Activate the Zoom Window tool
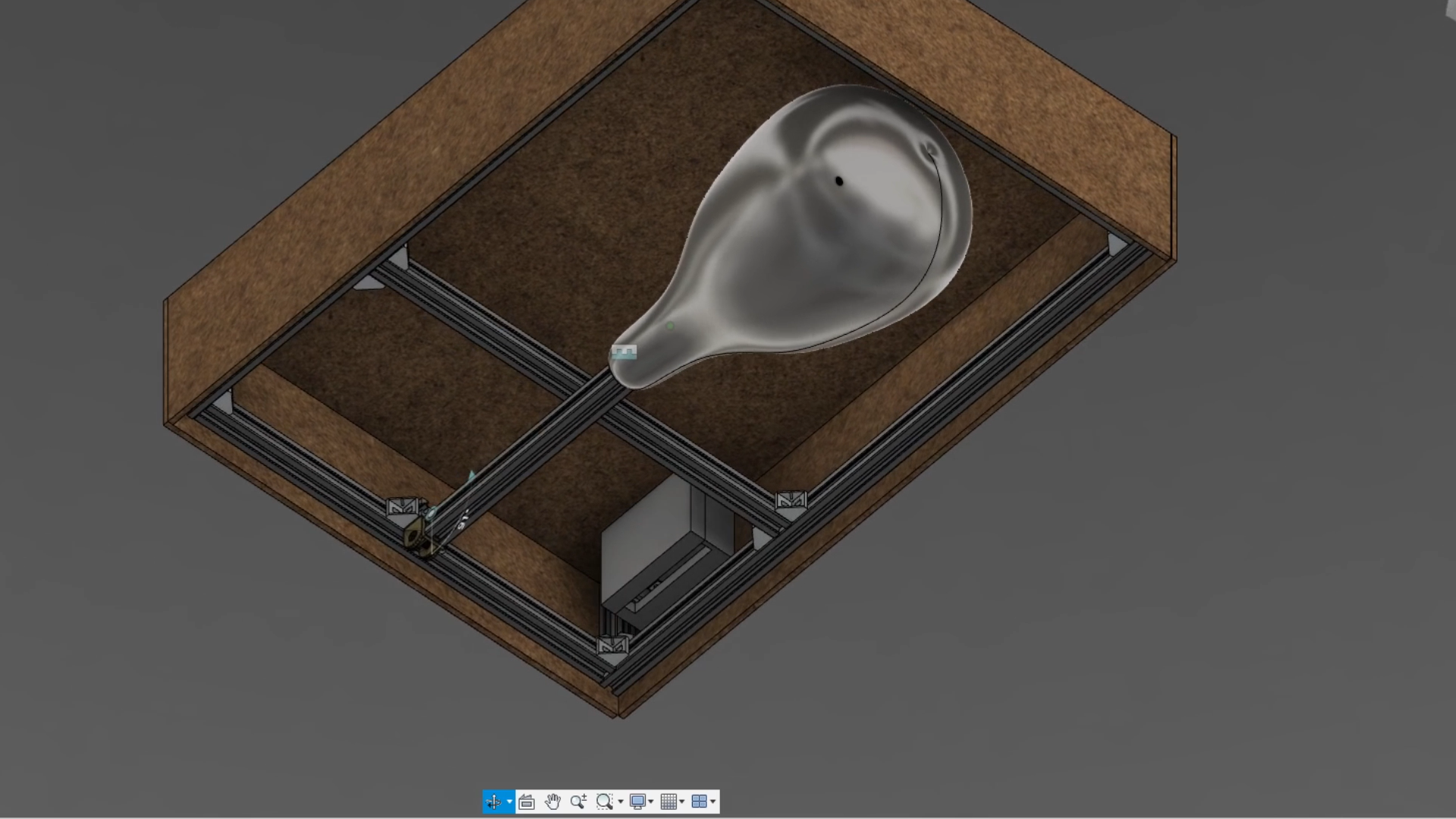 [x=605, y=802]
